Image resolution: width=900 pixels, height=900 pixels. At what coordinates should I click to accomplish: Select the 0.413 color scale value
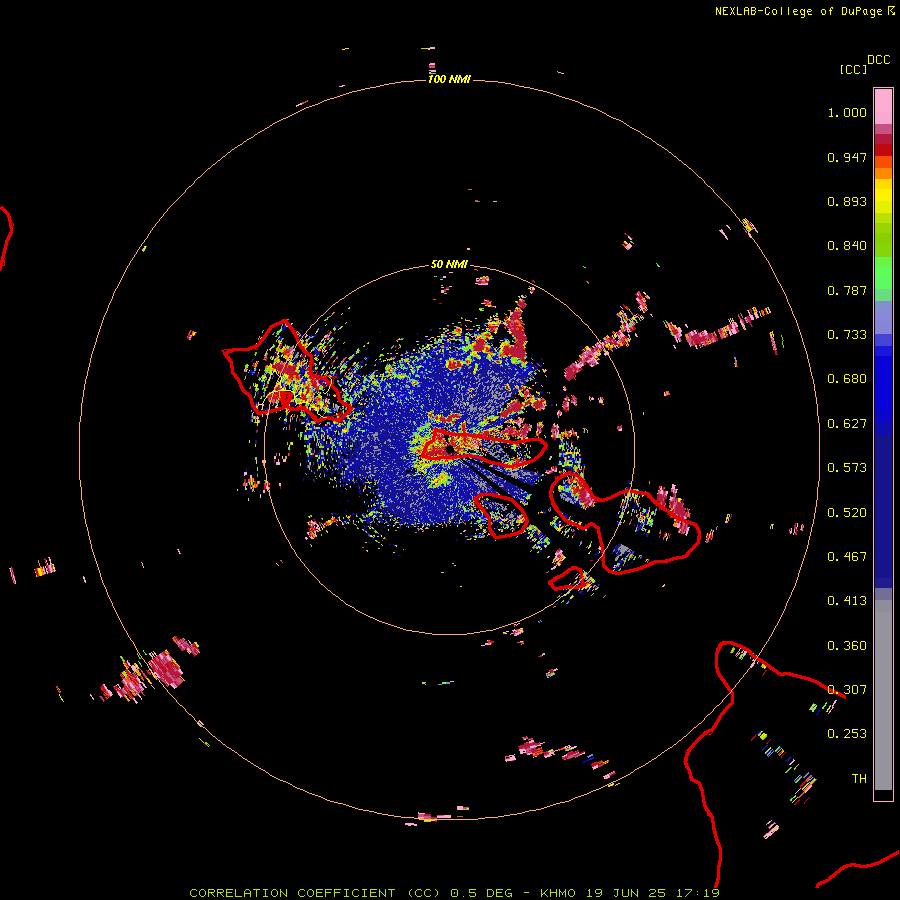pos(847,601)
